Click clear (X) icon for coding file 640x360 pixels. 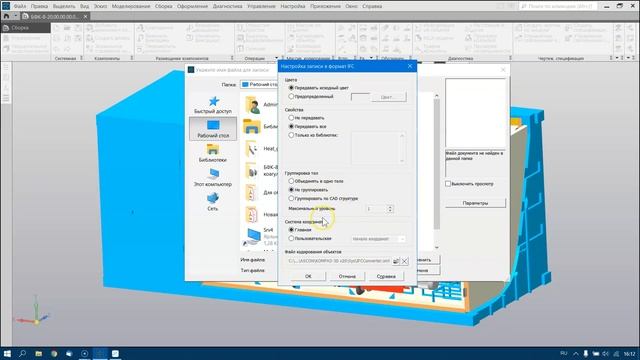click(x=404, y=261)
